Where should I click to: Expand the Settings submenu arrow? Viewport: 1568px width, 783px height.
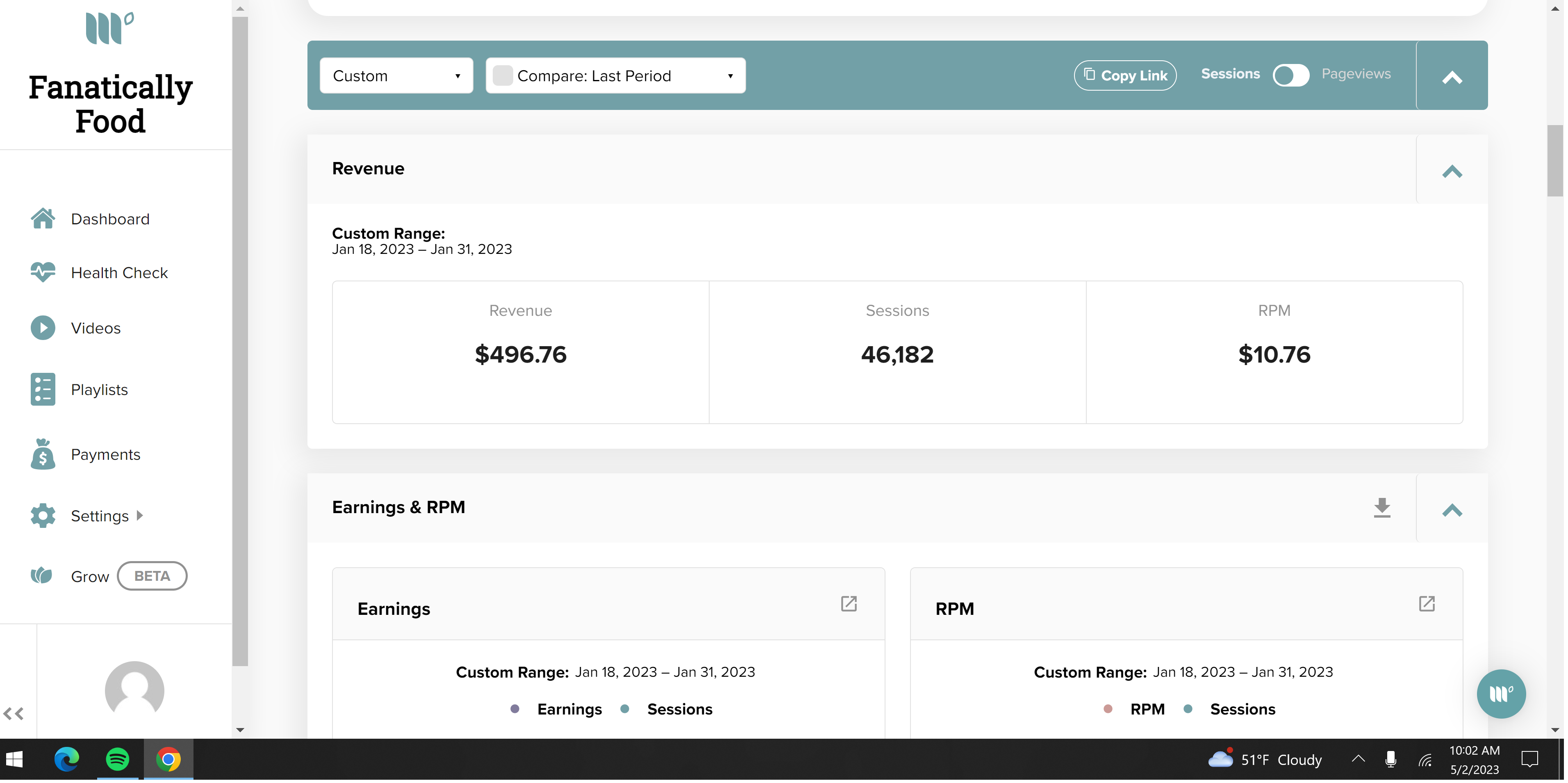(x=139, y=516)
